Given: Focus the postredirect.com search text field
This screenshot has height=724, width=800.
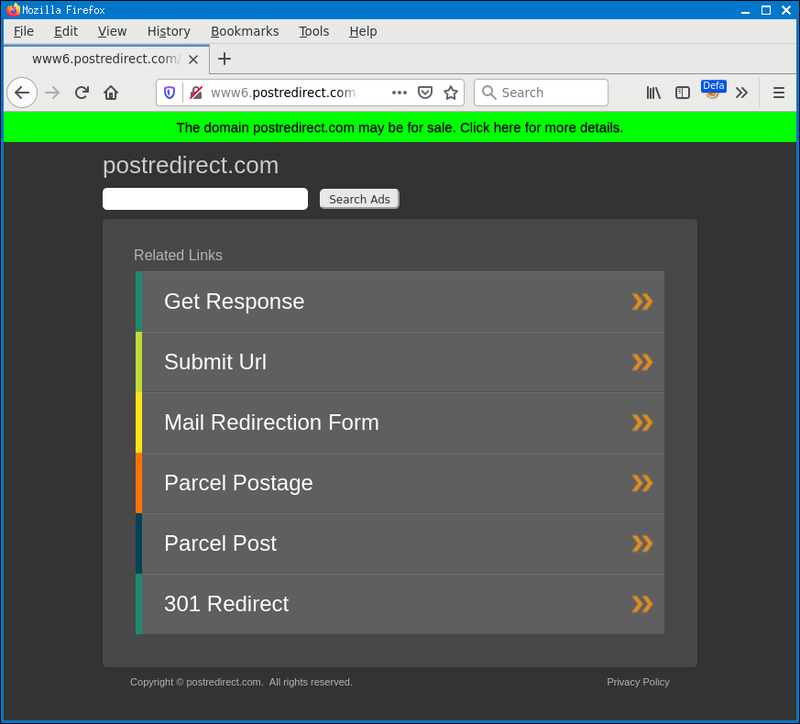Looking at the screenshot, I should 205,199.
